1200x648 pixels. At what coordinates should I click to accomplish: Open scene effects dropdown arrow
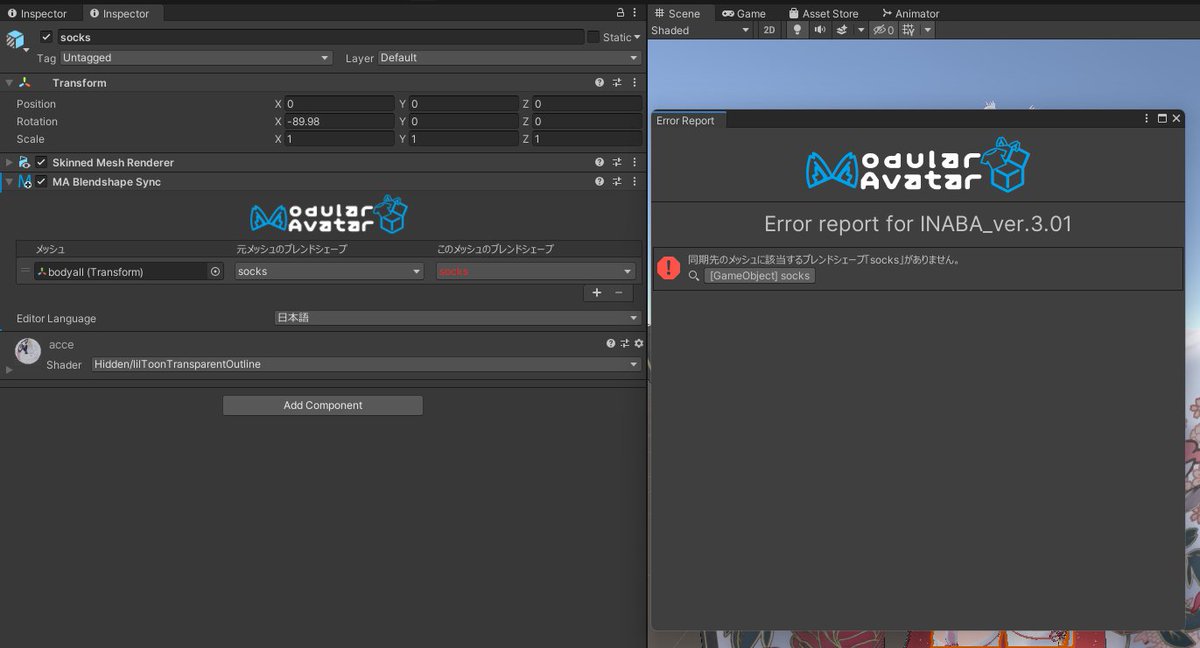861,30
